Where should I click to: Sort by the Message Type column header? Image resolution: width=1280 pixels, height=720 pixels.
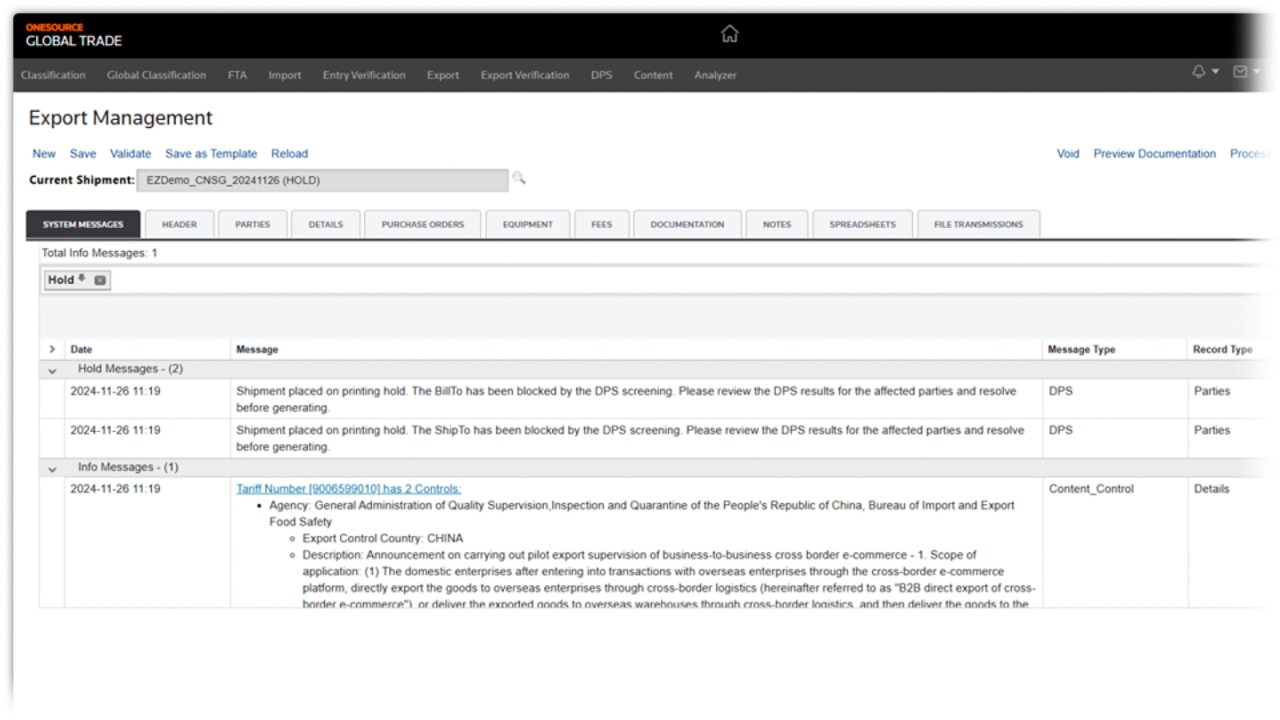1081,350
